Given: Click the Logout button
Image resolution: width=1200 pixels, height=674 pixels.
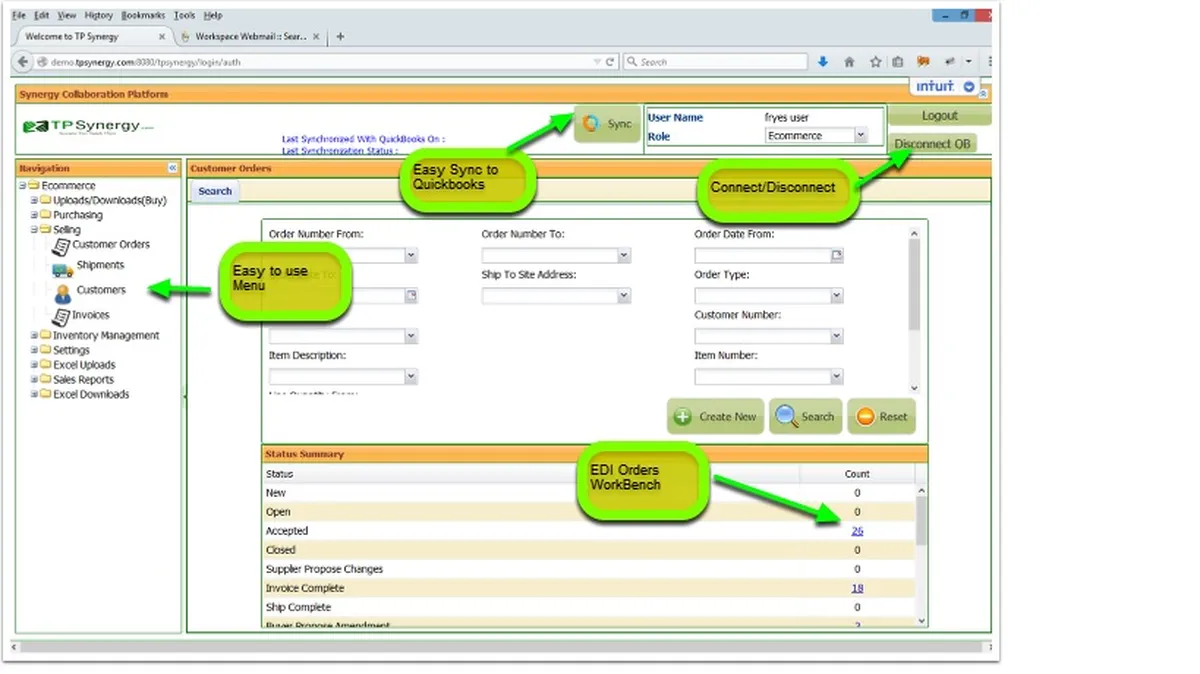Looking at the screenshot, I should 939,116.
